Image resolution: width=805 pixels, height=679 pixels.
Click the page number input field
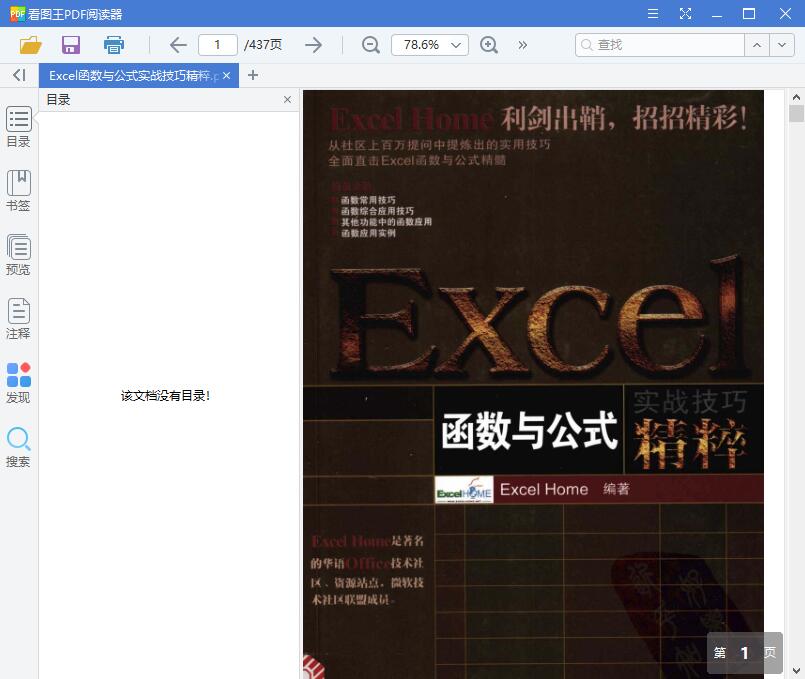(218, 45)
